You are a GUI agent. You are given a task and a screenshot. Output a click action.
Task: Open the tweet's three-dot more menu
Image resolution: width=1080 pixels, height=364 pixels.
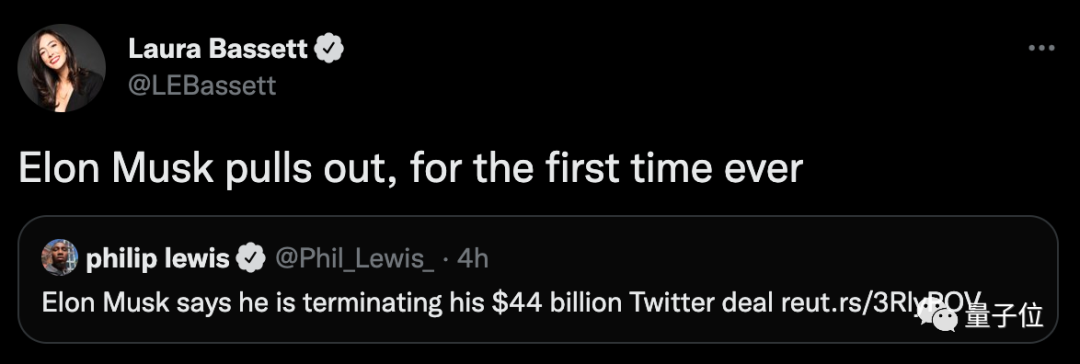(x=1041, y=48)
